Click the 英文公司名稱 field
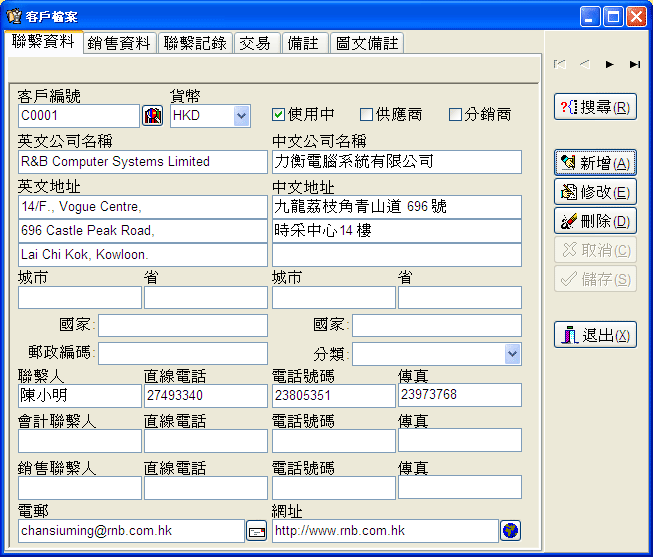The height and width of the screenshot is (557, 653). 142,162
